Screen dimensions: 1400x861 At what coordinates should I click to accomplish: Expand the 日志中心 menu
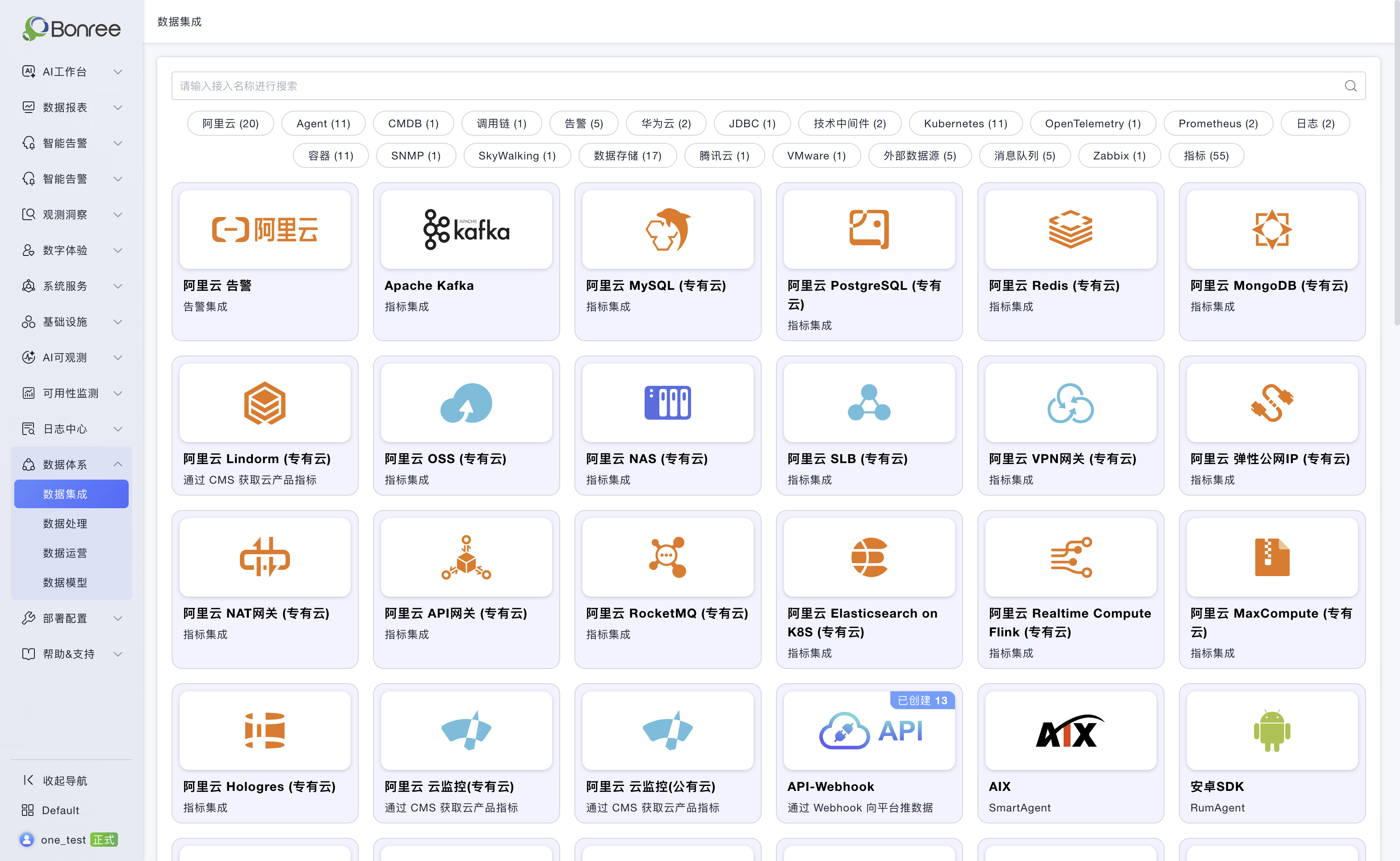72,429
